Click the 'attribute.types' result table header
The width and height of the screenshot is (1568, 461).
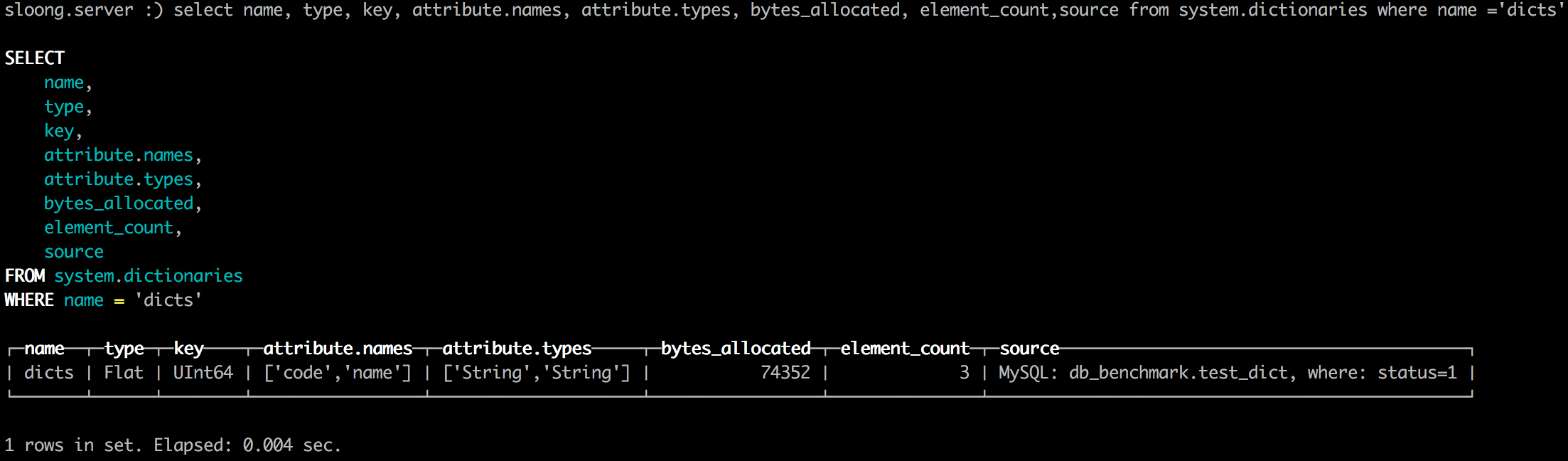[517, 349]
